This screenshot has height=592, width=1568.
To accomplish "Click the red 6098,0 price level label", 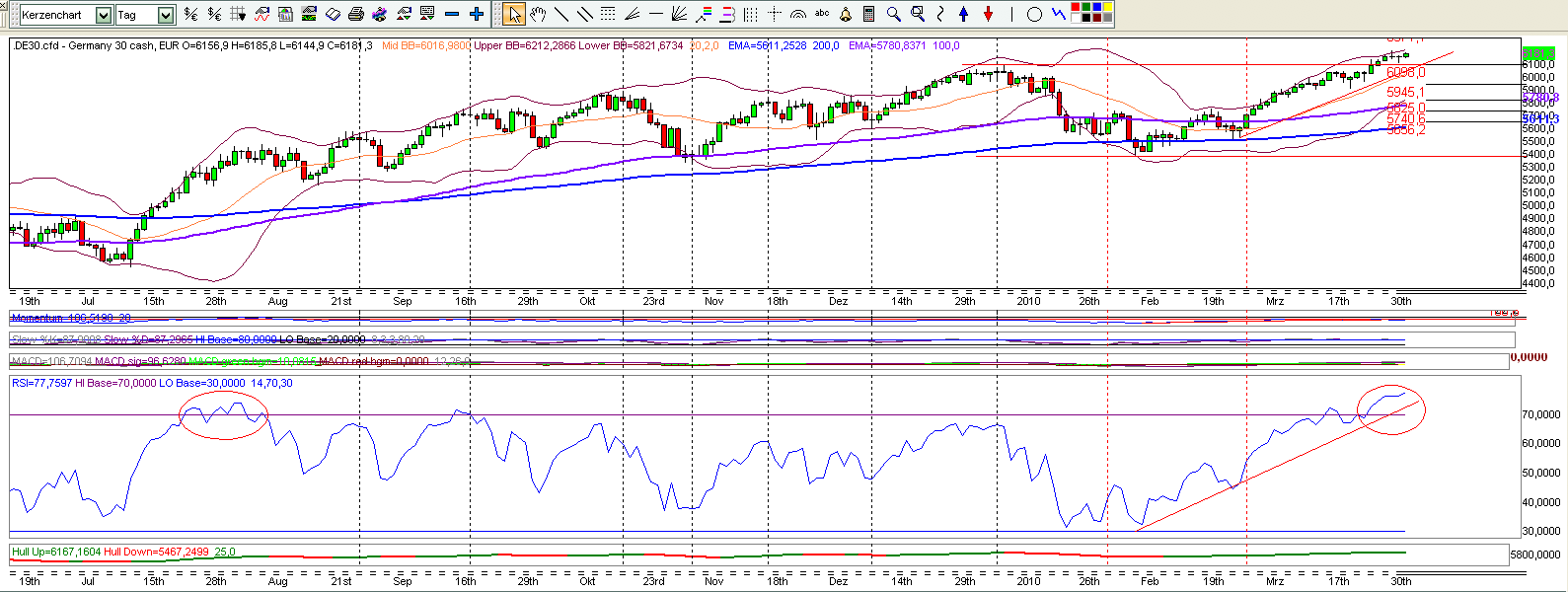I will click(x=1405, y=73).
